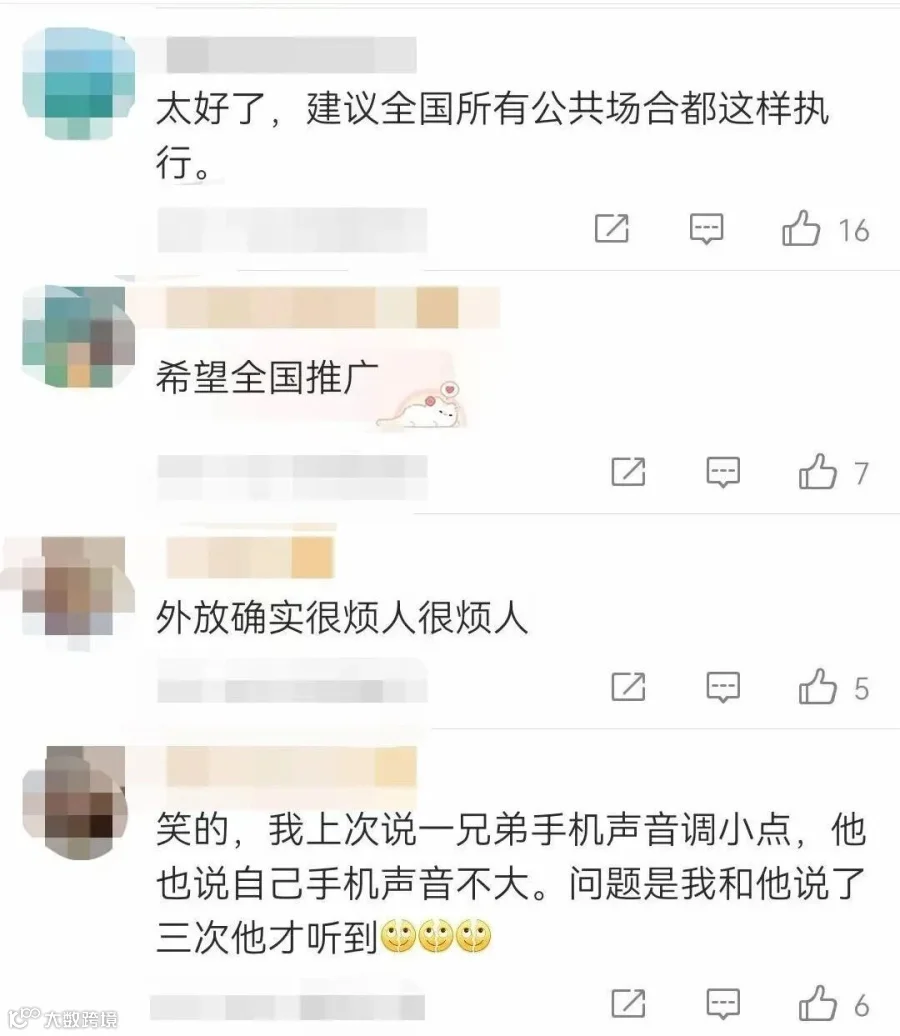Open the avatar beside 希望全国推广

[77, 336]
